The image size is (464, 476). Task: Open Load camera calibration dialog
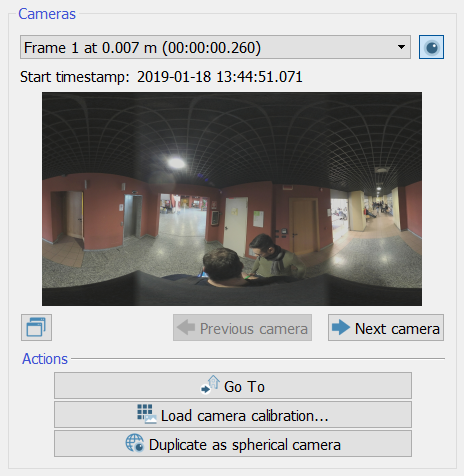click(x=233, y=414)
